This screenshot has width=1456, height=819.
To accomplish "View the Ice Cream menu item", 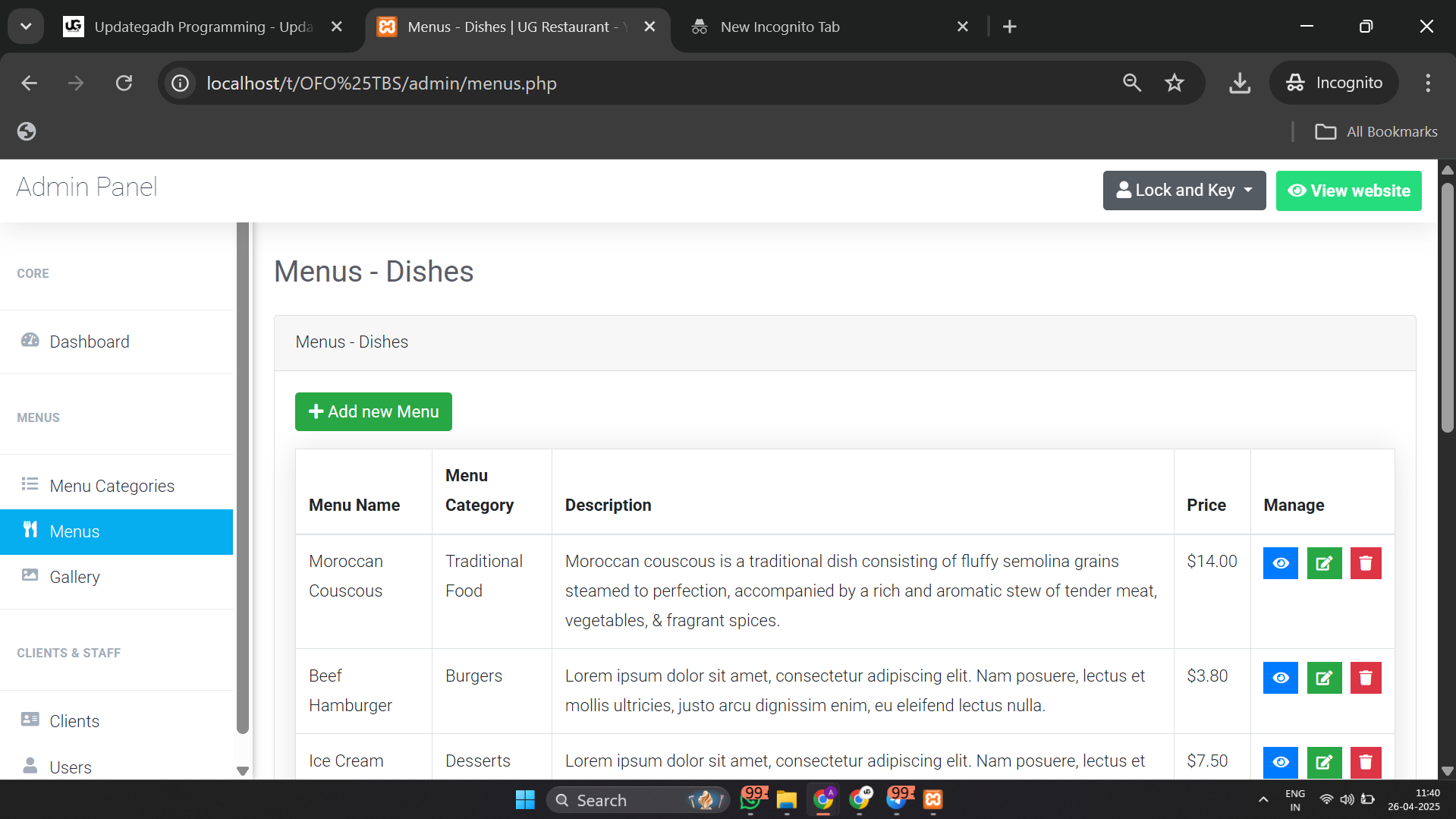I will (1281, 762).
